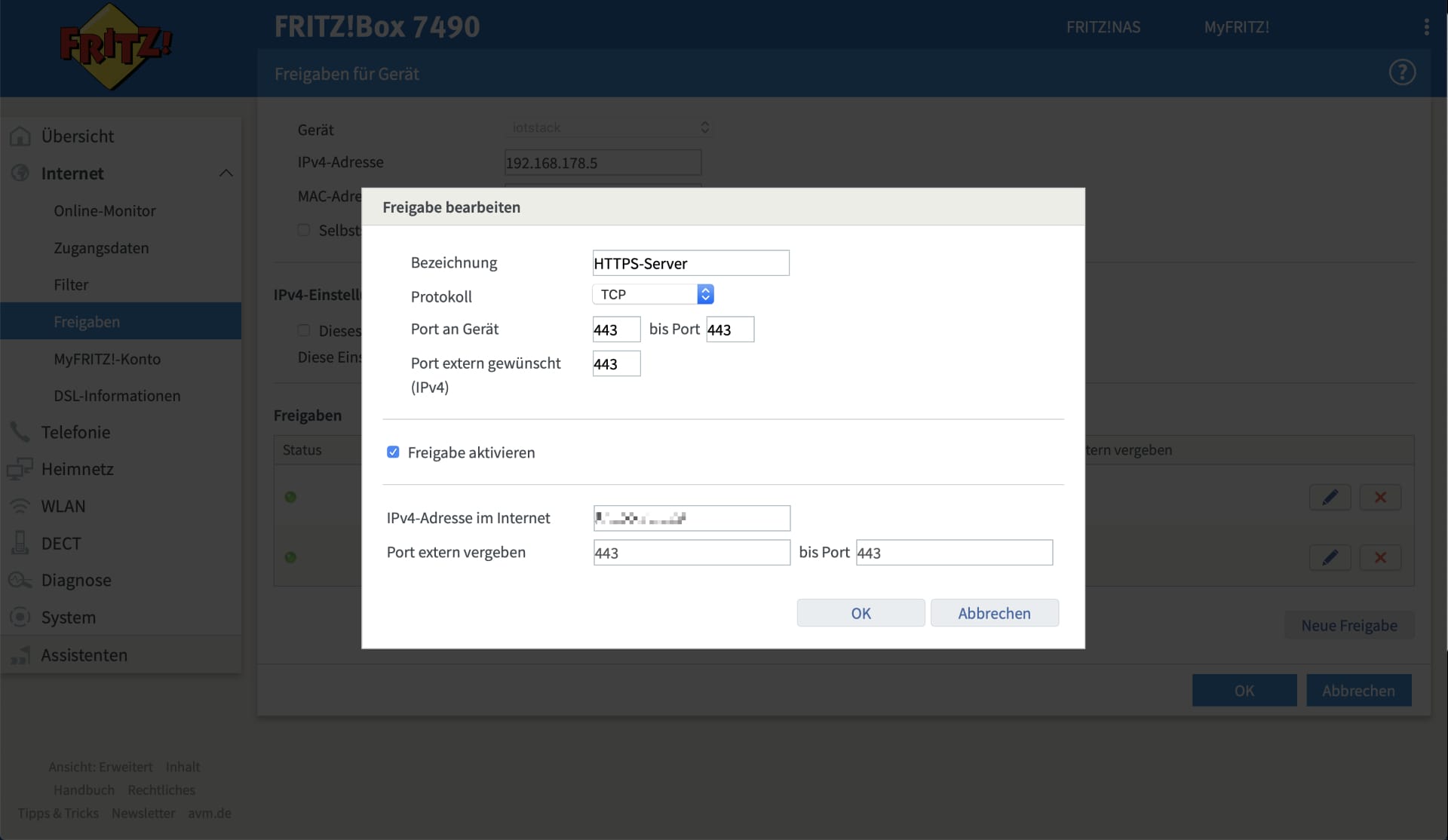Click the FRITZ! logo
Viewport: 1448px width, 840px height.
click(115, 47)
